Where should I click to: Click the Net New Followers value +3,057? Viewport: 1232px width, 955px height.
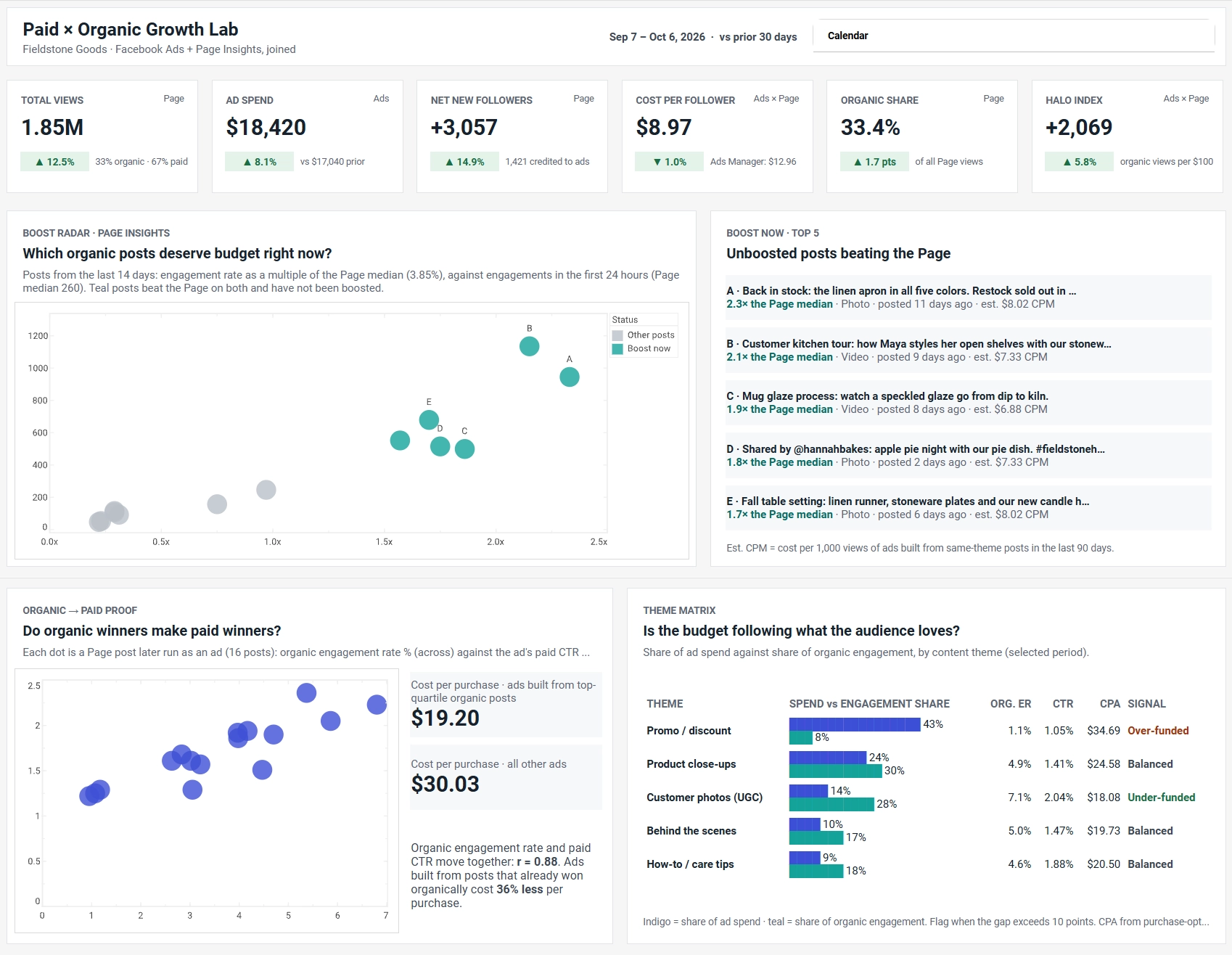click(x=464, y=128)
